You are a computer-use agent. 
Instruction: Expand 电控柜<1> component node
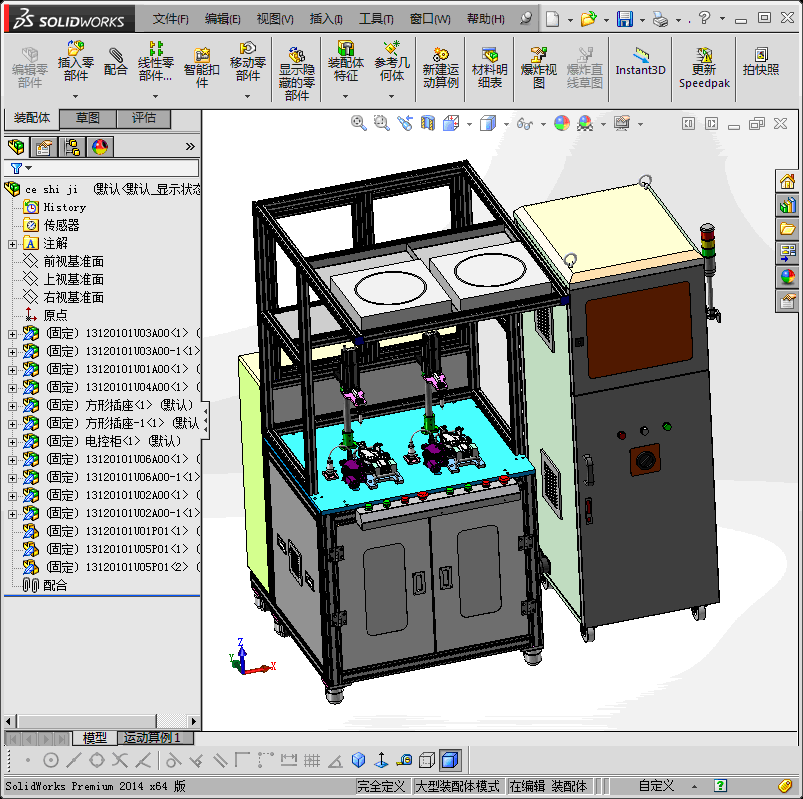point(12,442)
